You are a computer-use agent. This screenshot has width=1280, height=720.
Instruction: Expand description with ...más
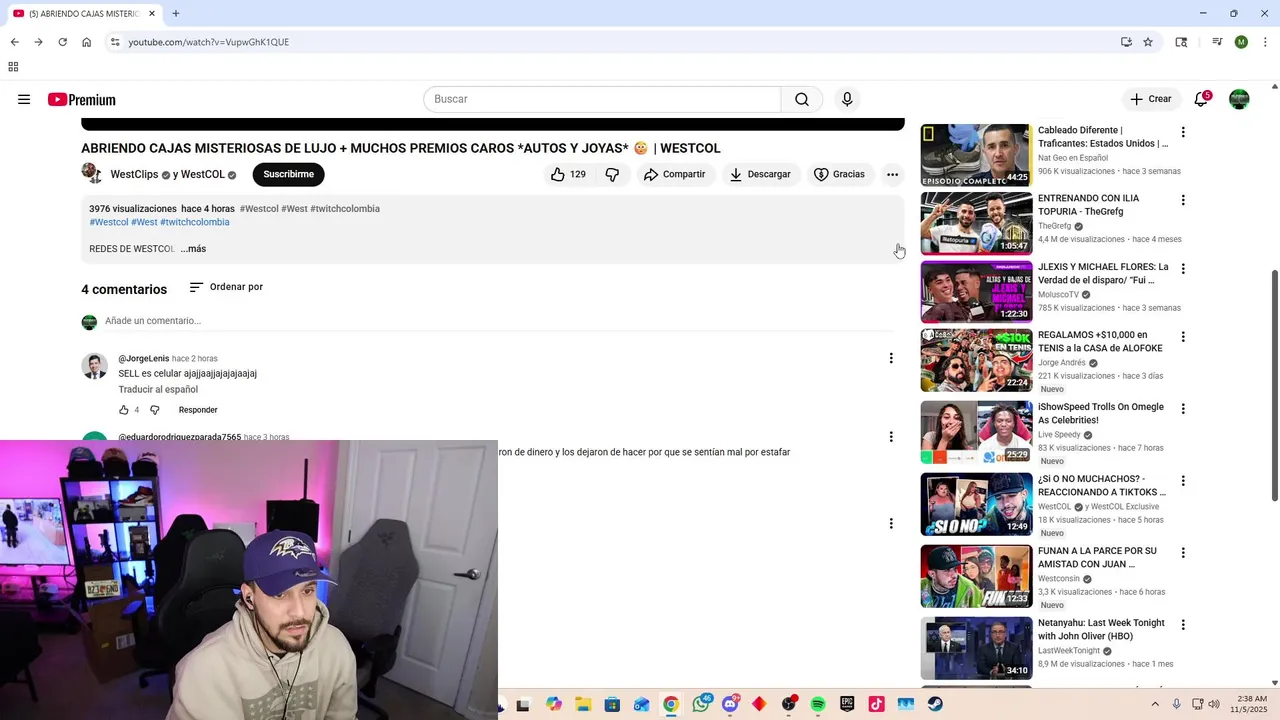(193, 249)
